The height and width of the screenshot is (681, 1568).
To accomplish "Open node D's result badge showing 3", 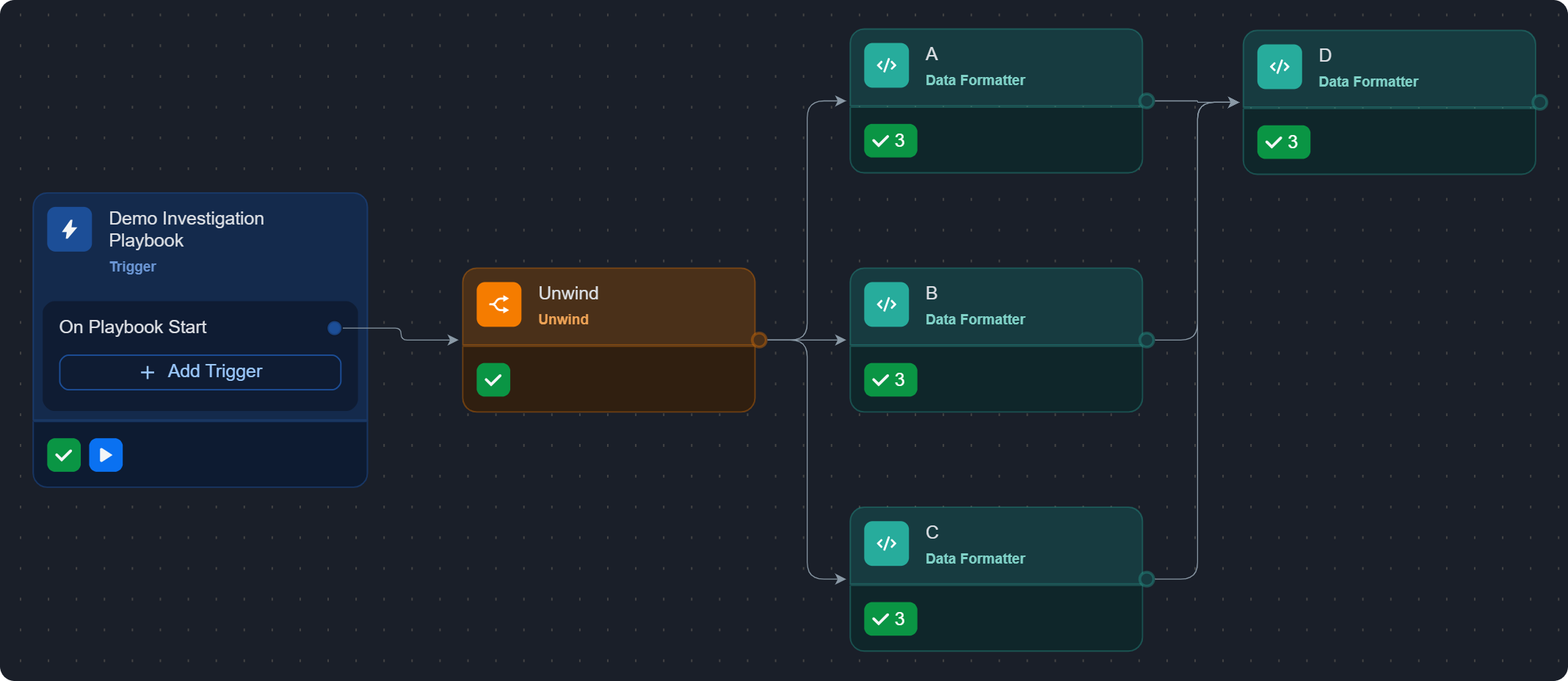I will click(1283, 142).
